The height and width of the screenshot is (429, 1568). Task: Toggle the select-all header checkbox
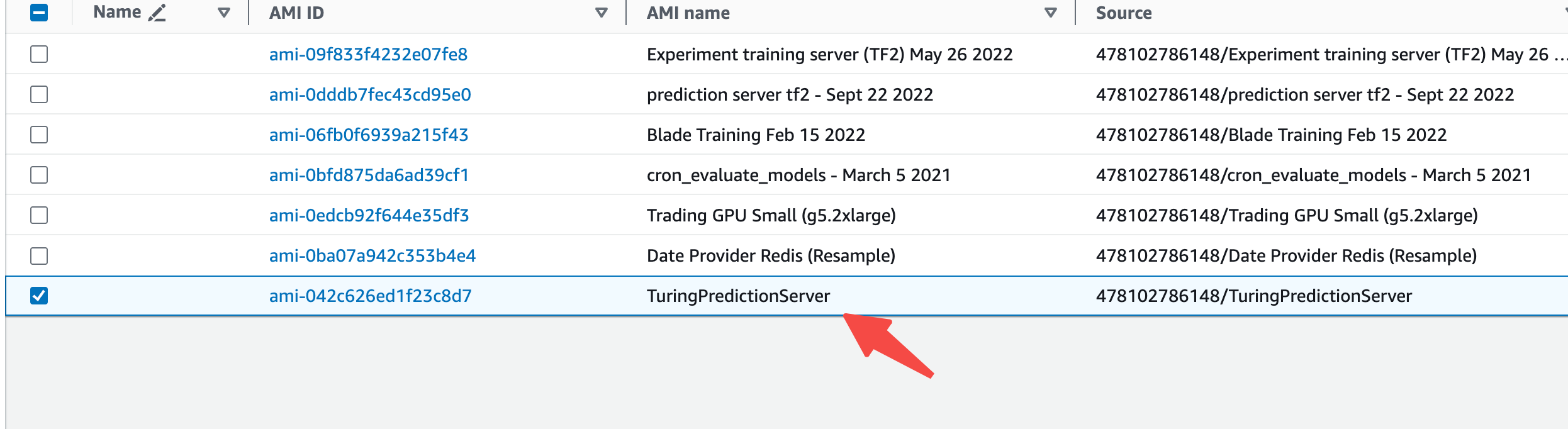(x=39, y=13)
